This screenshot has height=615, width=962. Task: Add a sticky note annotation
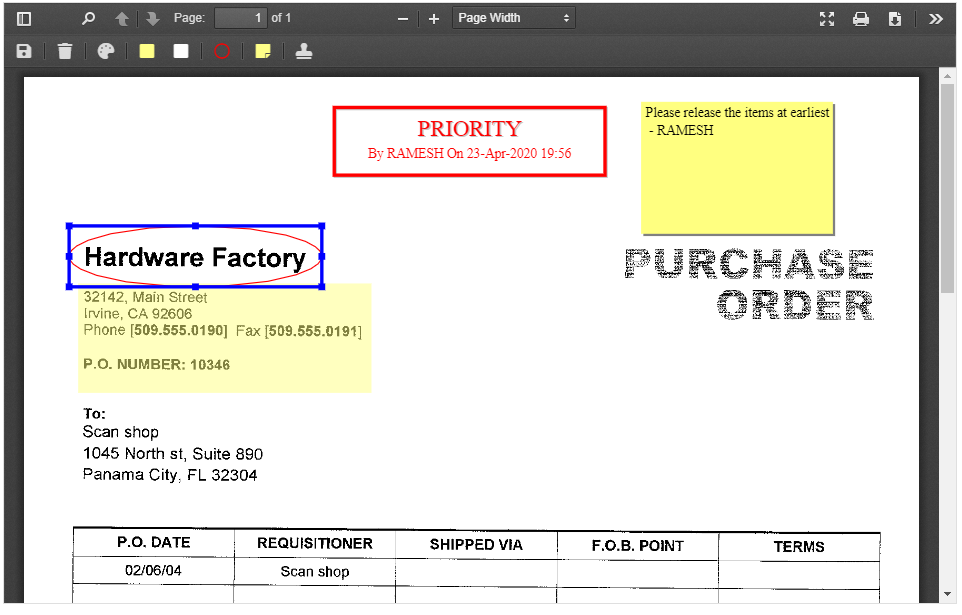262,50
